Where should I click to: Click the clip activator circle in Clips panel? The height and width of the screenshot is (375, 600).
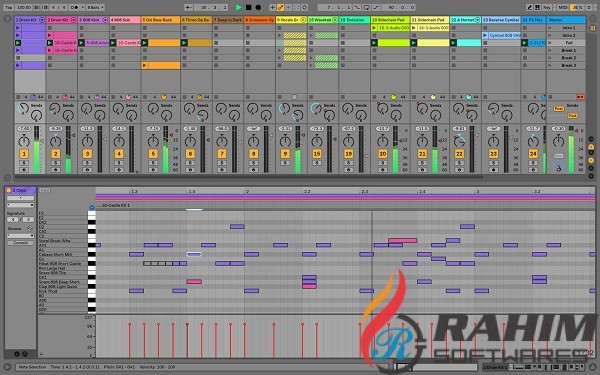pyautogui.click(x=9, y=190)
